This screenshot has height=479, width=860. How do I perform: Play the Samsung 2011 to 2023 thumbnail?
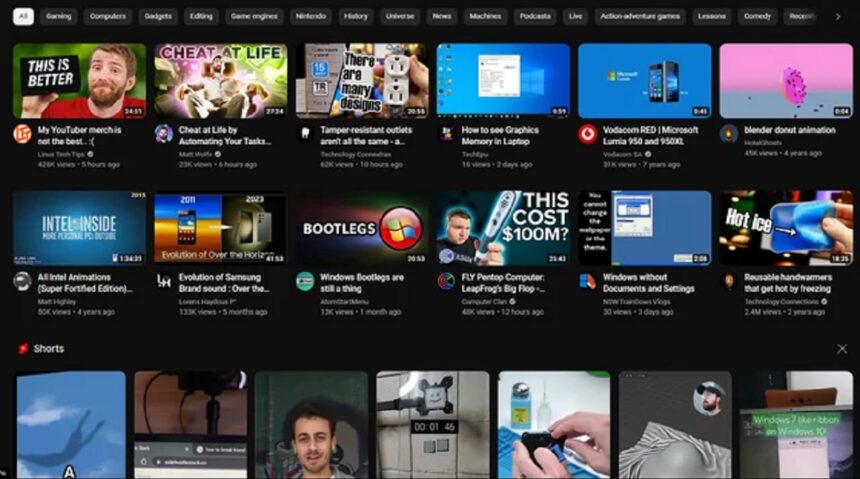coord(220,228)
